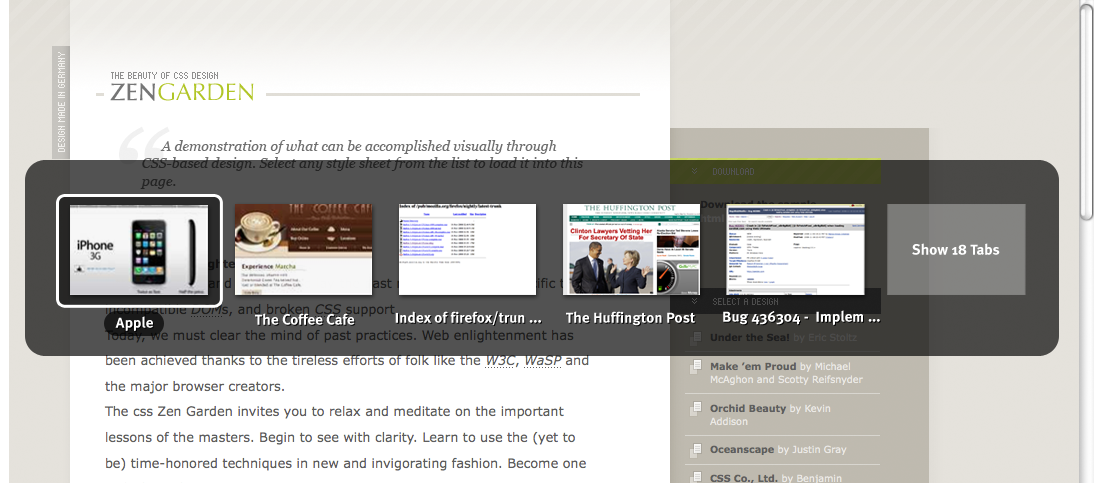Open the CSS Co., Ltd. design link
The width and height of the screenshot is (1101, 483).
coord(744,478)
